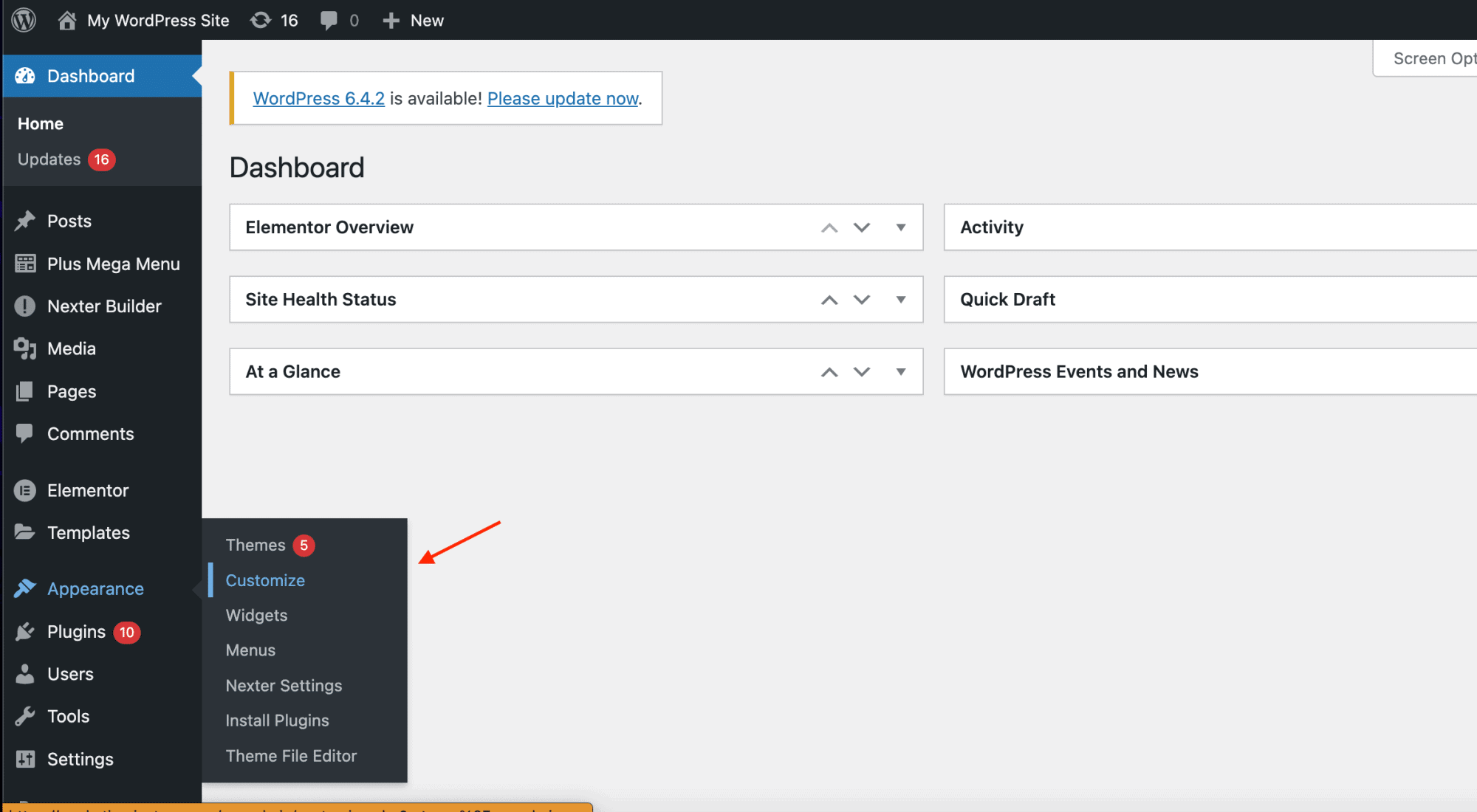1477x812 pixels.
Task: Move At a Glance widget down
Action: pos(862,372)
